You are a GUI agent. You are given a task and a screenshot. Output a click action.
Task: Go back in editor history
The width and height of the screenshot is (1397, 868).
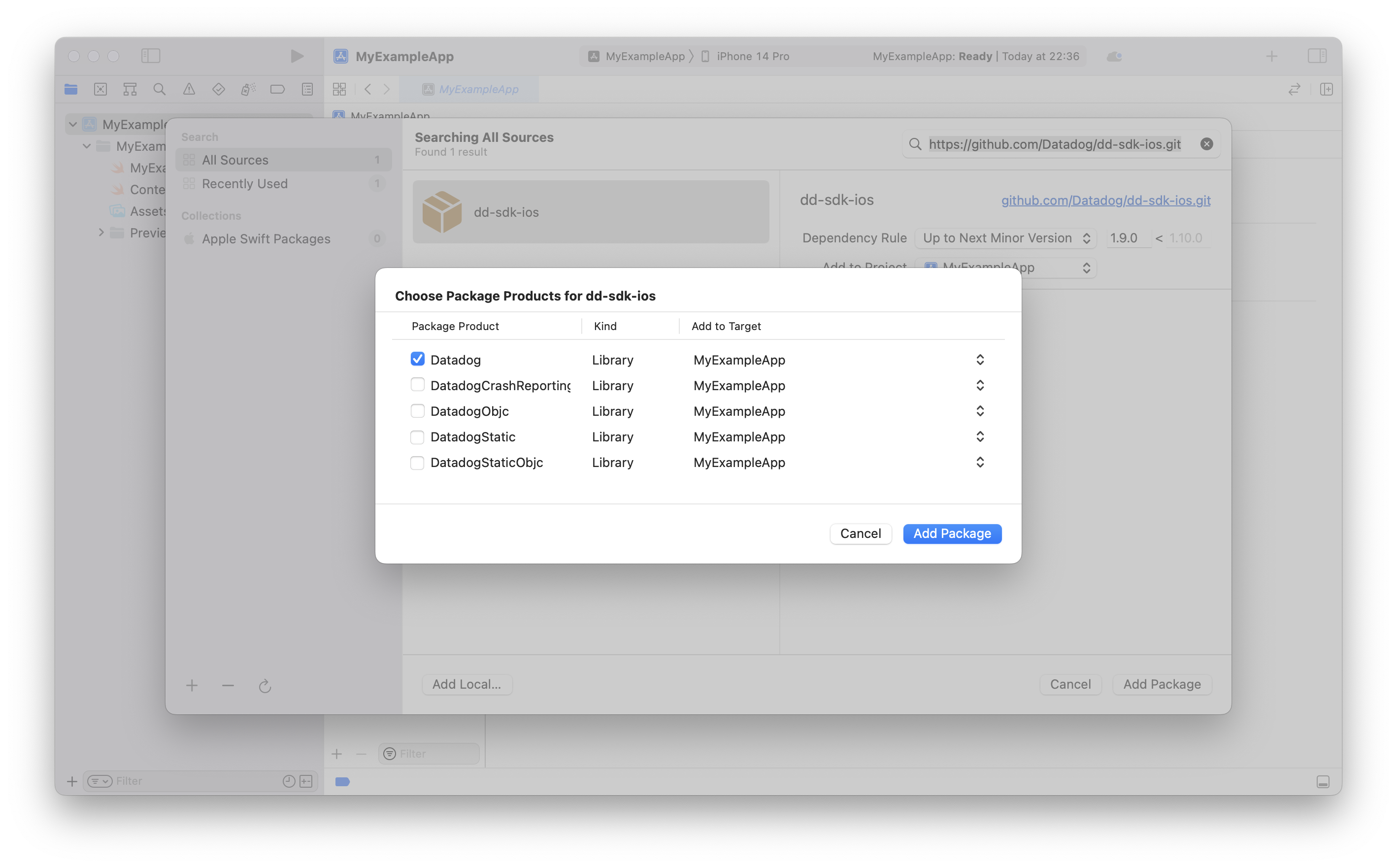point(368,89)
